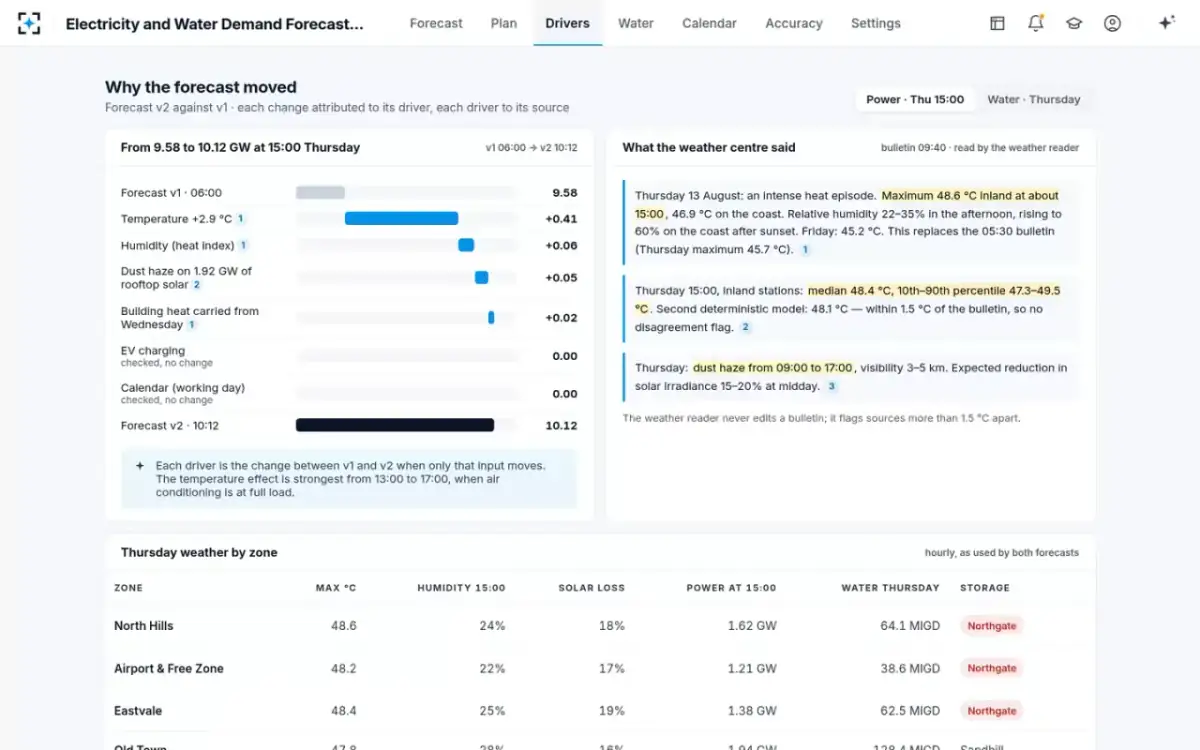Open the notifications bell
This screenshot has width=1200, height=750.
1036,23
